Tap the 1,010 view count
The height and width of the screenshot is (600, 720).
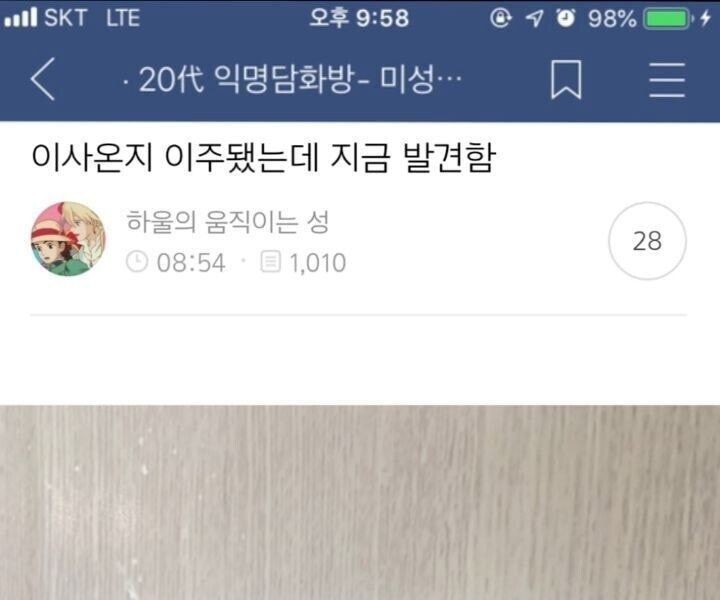point(317,263)
